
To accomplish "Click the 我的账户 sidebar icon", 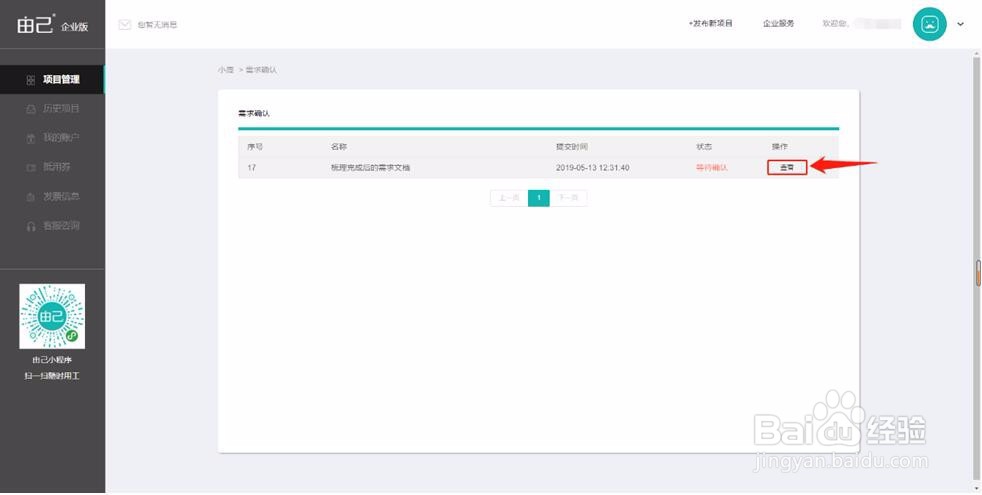I will (x=31, y=138).
